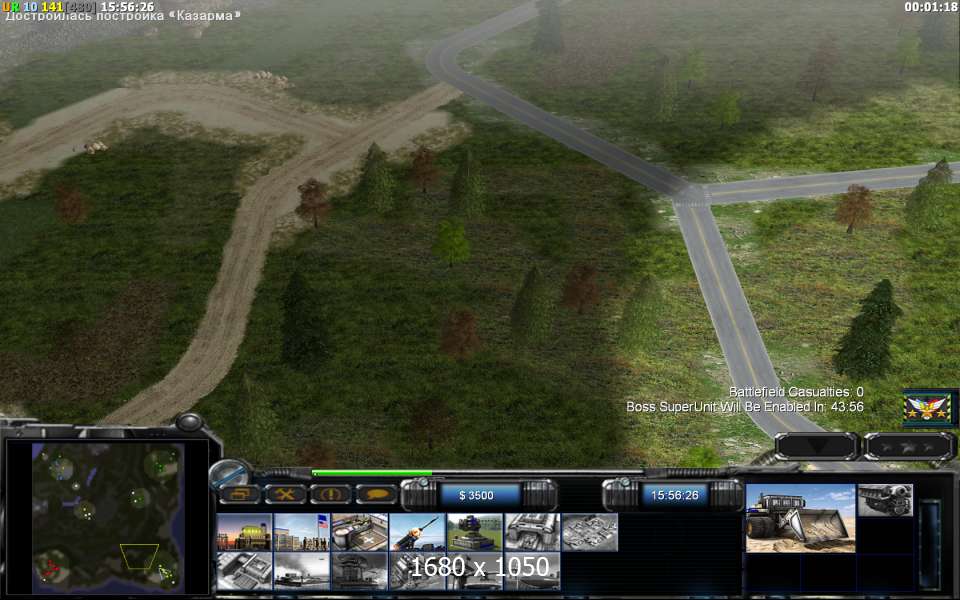Click the Казарма construction completed message

pyautogui.click(x=122, y=16)
